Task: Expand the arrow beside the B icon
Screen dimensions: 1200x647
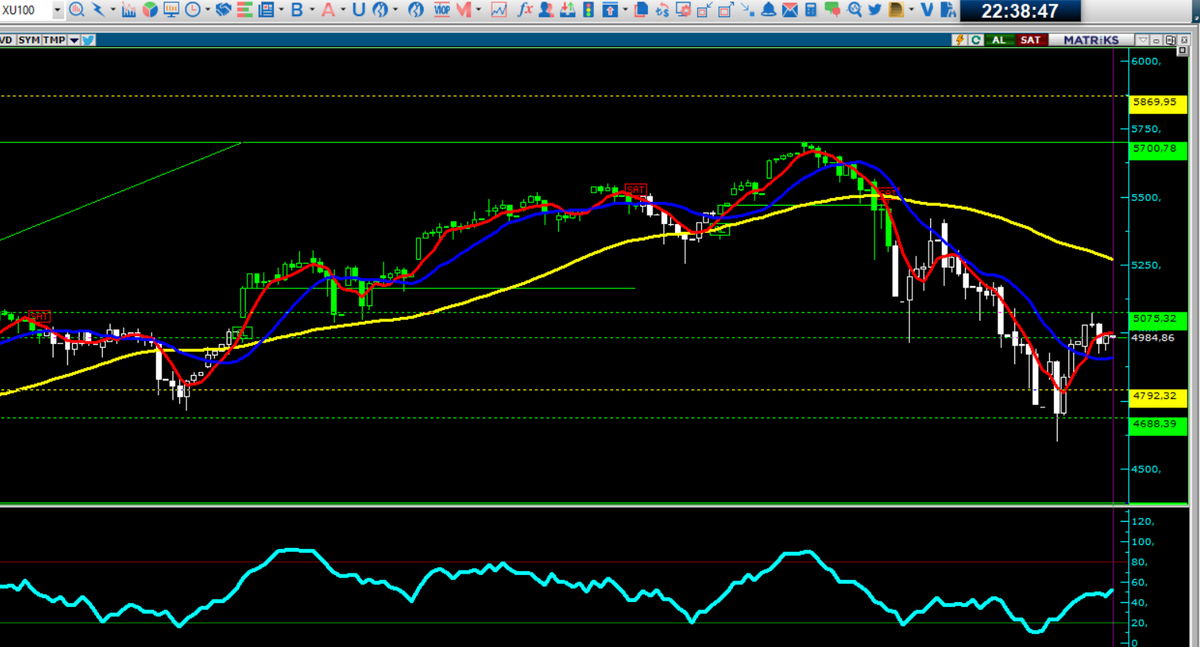Action: [310, 10]
